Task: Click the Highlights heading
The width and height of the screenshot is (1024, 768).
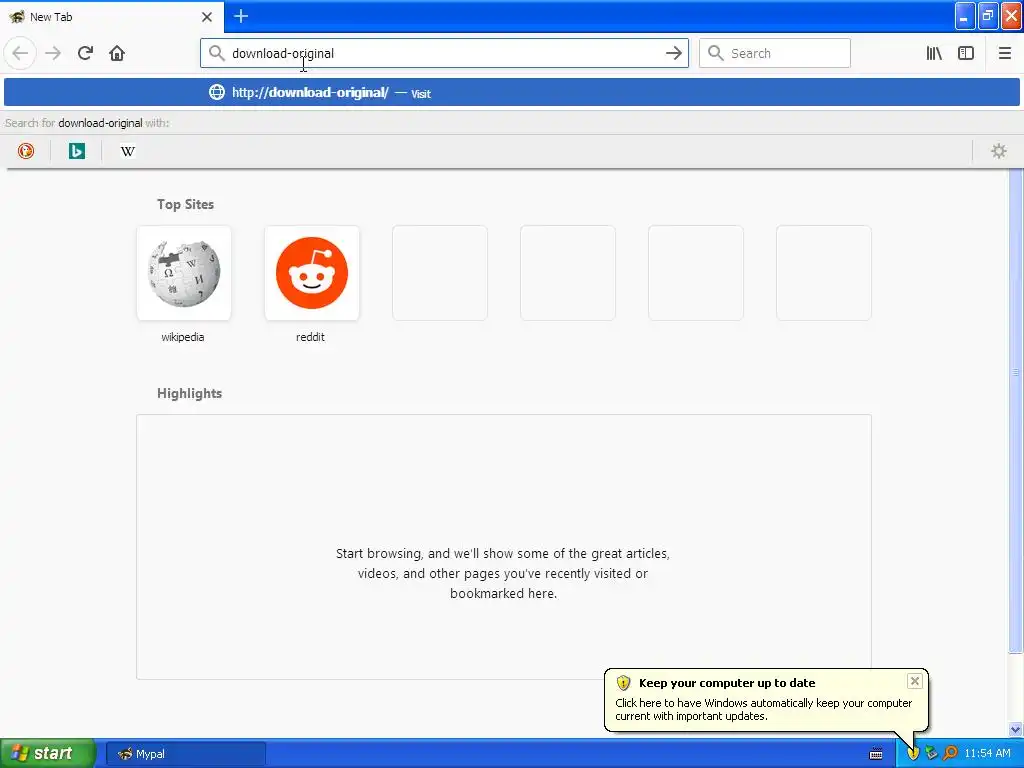Action: click(189, 393)
